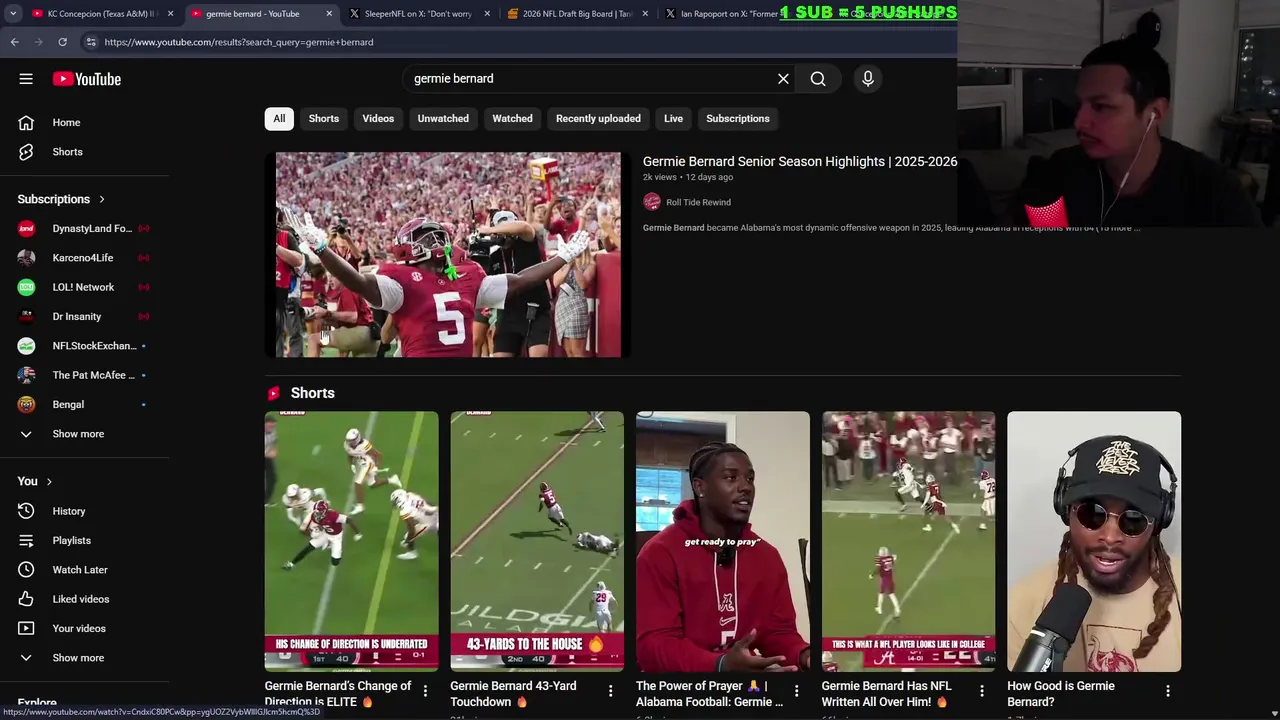
Task: Open Karceno4Life subscription channel
Action: tap(85, 258)
